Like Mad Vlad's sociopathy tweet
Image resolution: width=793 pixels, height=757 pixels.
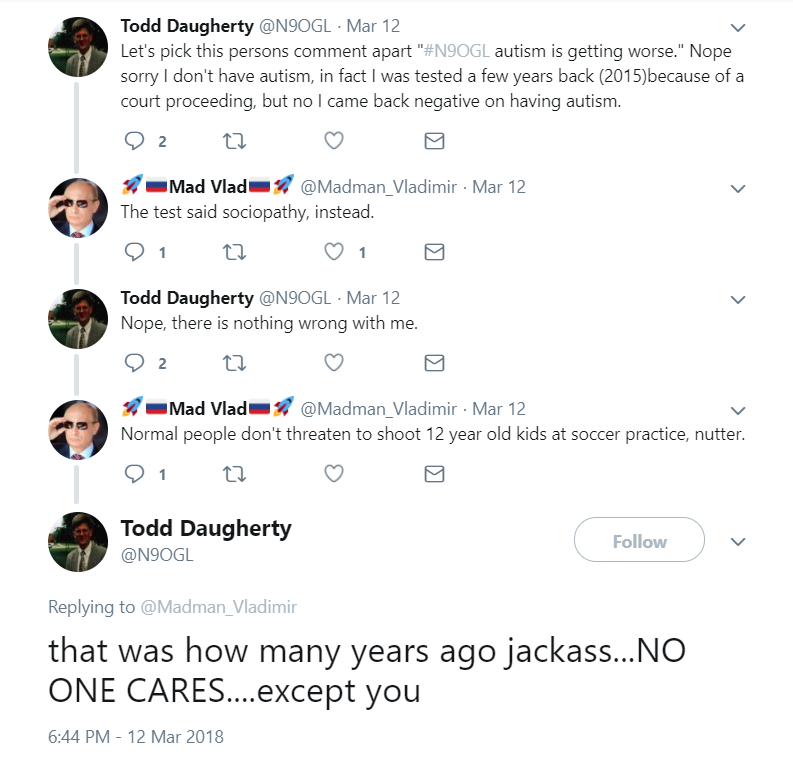(334, 252)
